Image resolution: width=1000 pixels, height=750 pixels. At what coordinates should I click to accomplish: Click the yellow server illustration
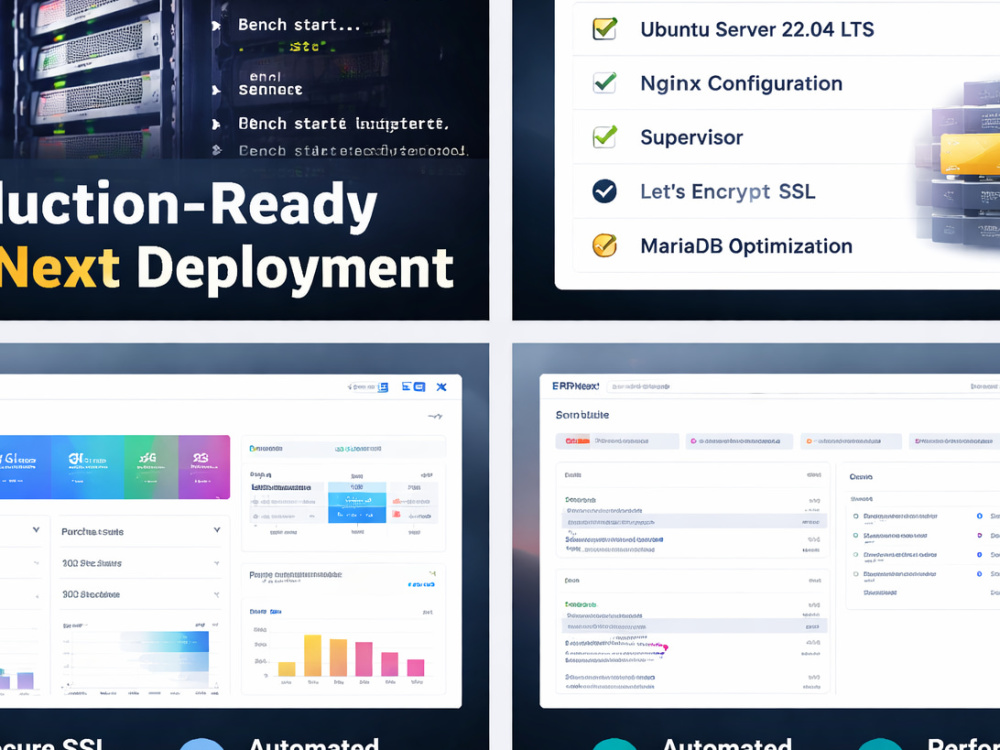[x=969, y=154]
